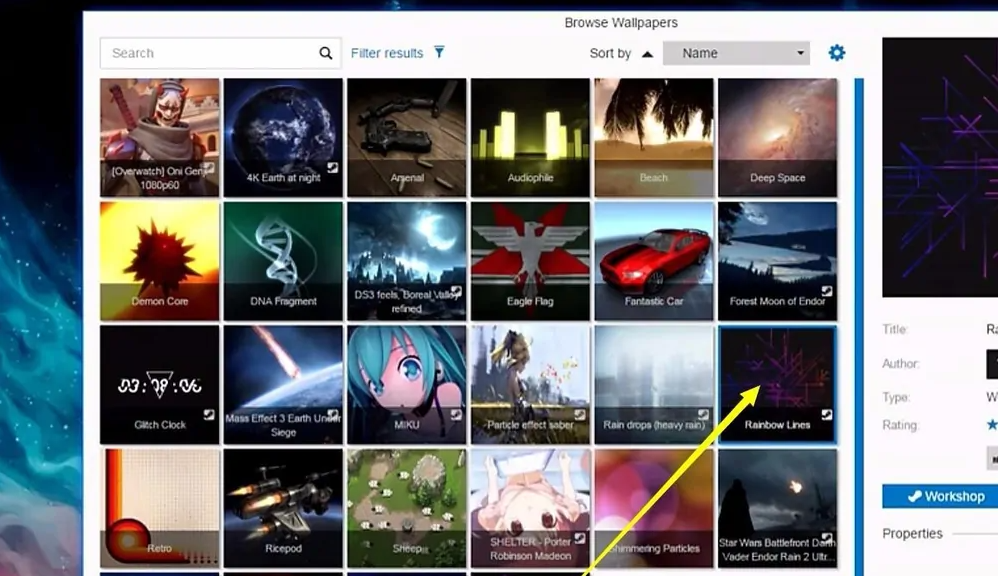This screenshot has width=998, height=576.
Task: Pick the Demon Core wallpaper
Action: coord(160,260)
